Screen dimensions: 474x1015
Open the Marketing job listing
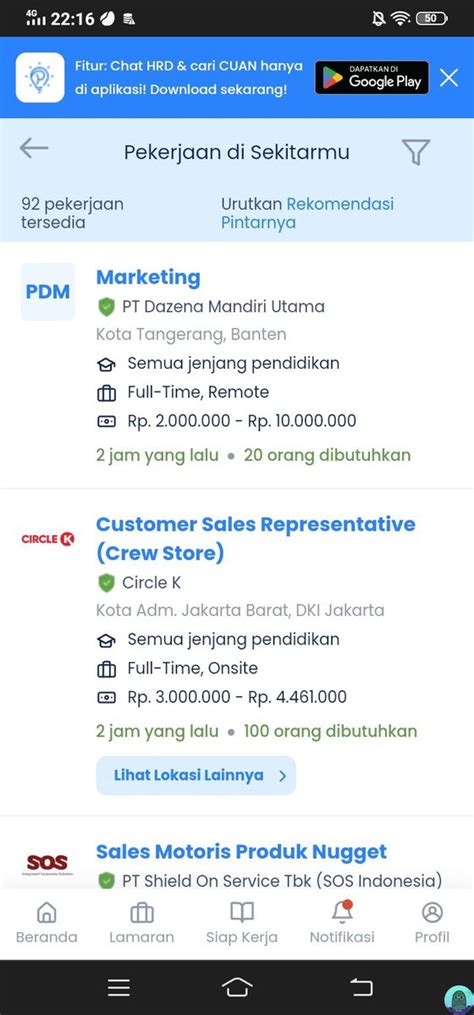pos(148,277)
